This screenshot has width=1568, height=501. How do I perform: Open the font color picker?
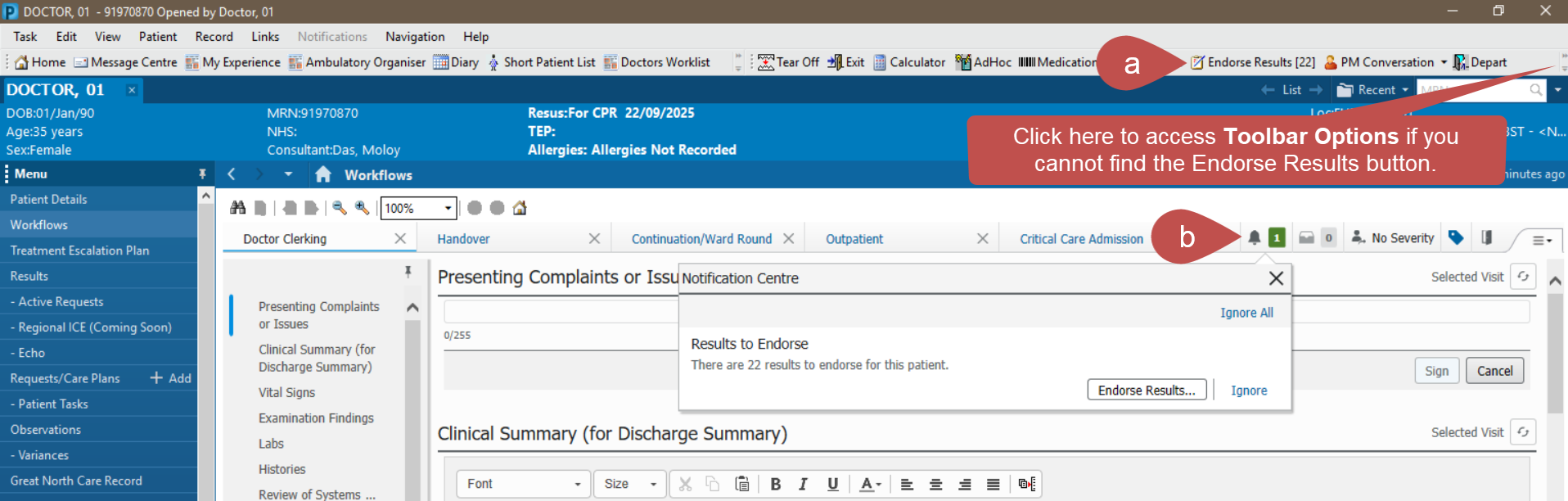tap(870, 484)
